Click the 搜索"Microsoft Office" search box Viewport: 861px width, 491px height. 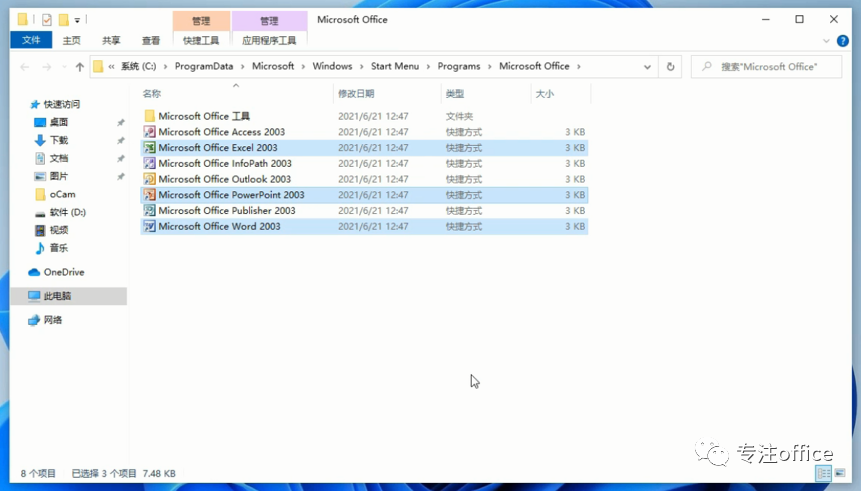click(x=766, y=66)
